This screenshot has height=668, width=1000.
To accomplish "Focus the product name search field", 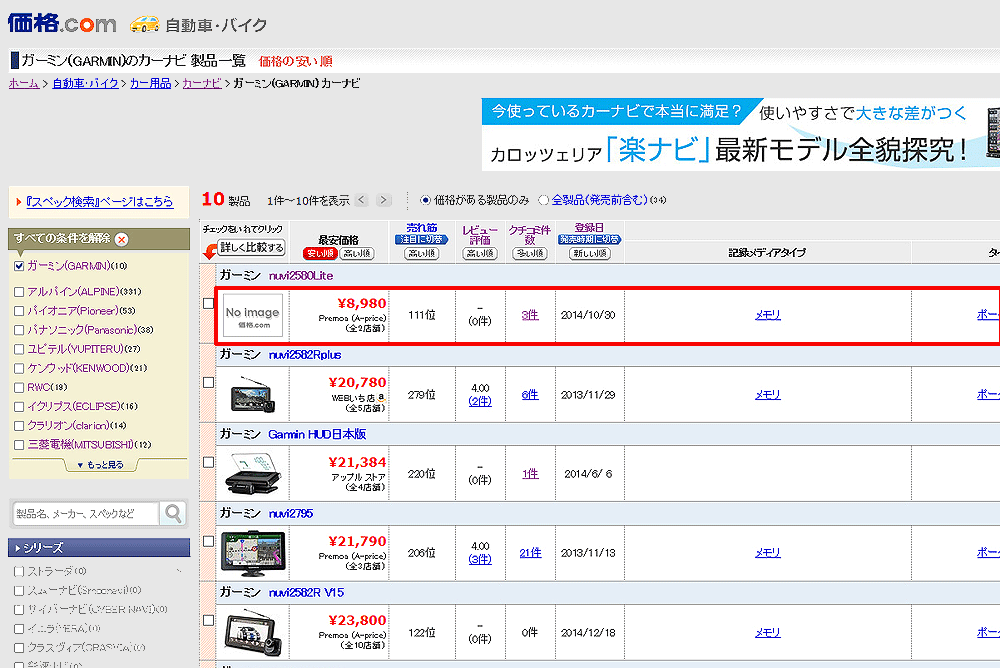I will [85, 514].
